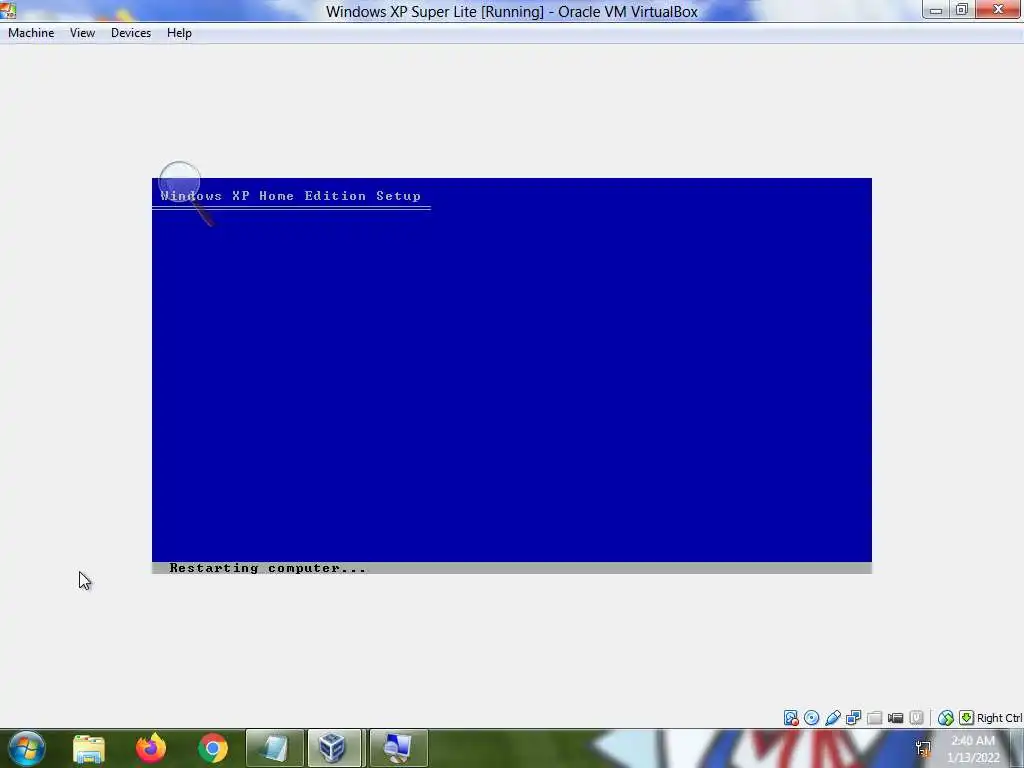The height and width of the screenshot is (768, 1024).
Task: Open the Help menu
Action: 179,33
